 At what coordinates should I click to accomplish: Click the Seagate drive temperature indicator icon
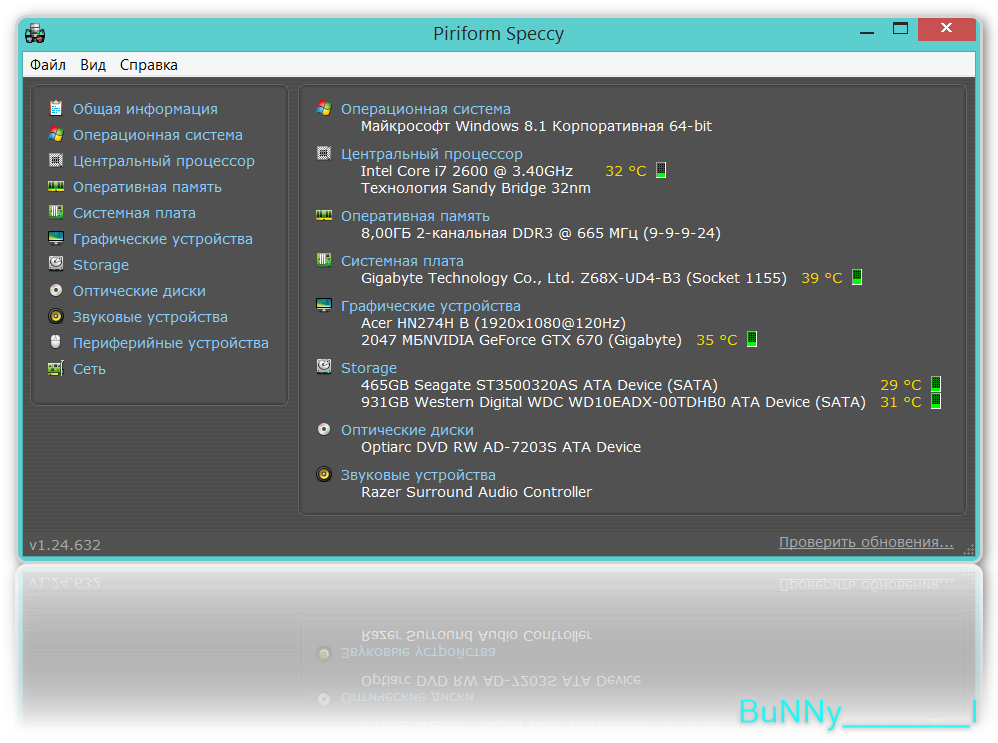pos(936,384)
